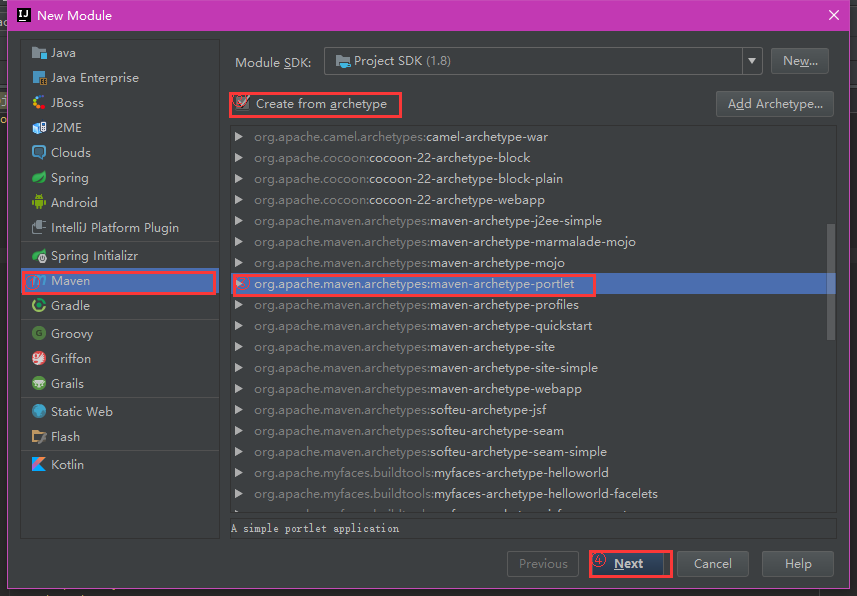The image size is (857, 596).
Task: Click the Clouds icon
Action: [x=39, y=153]
